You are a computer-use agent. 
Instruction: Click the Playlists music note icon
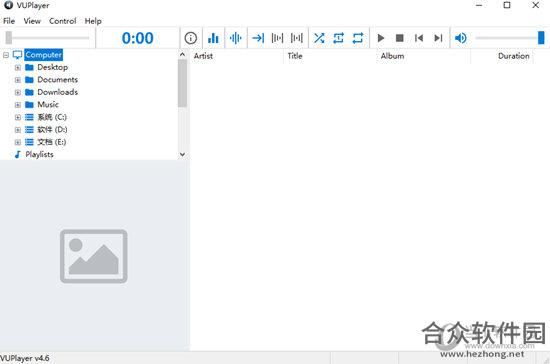(18, 154)
